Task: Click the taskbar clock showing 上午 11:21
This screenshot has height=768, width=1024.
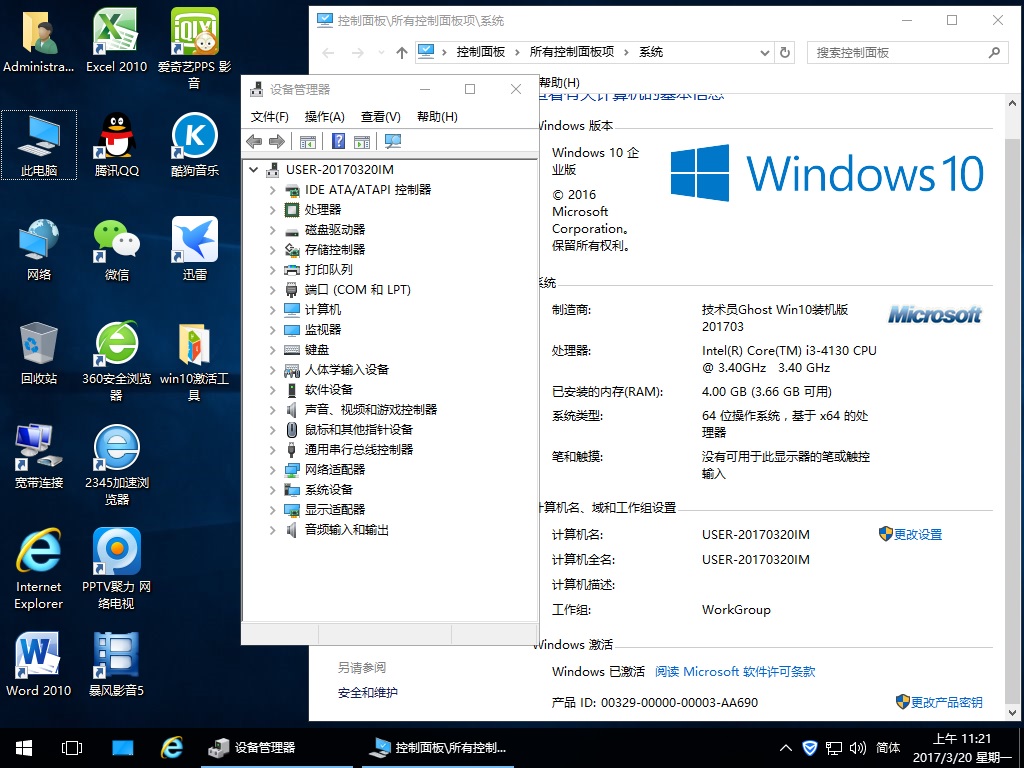Action: 961,748
